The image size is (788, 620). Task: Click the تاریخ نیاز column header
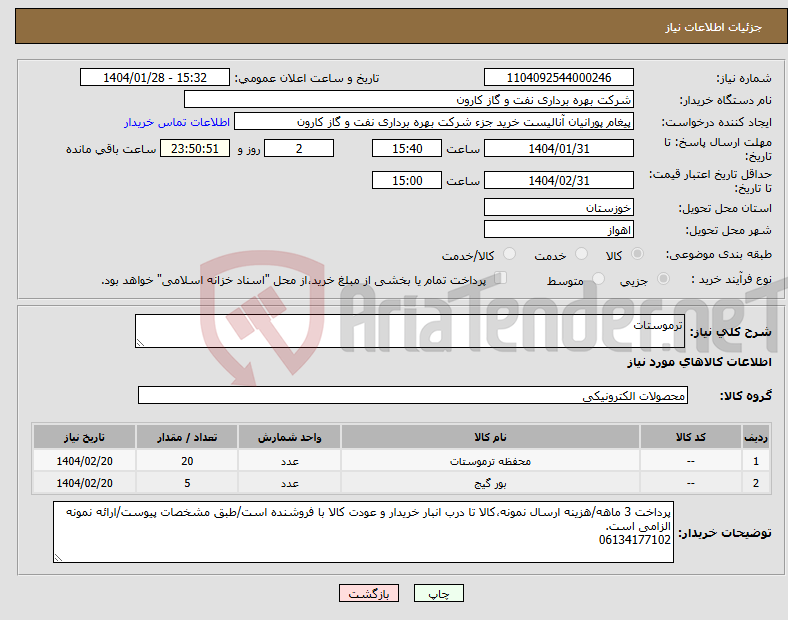point(84,437)
